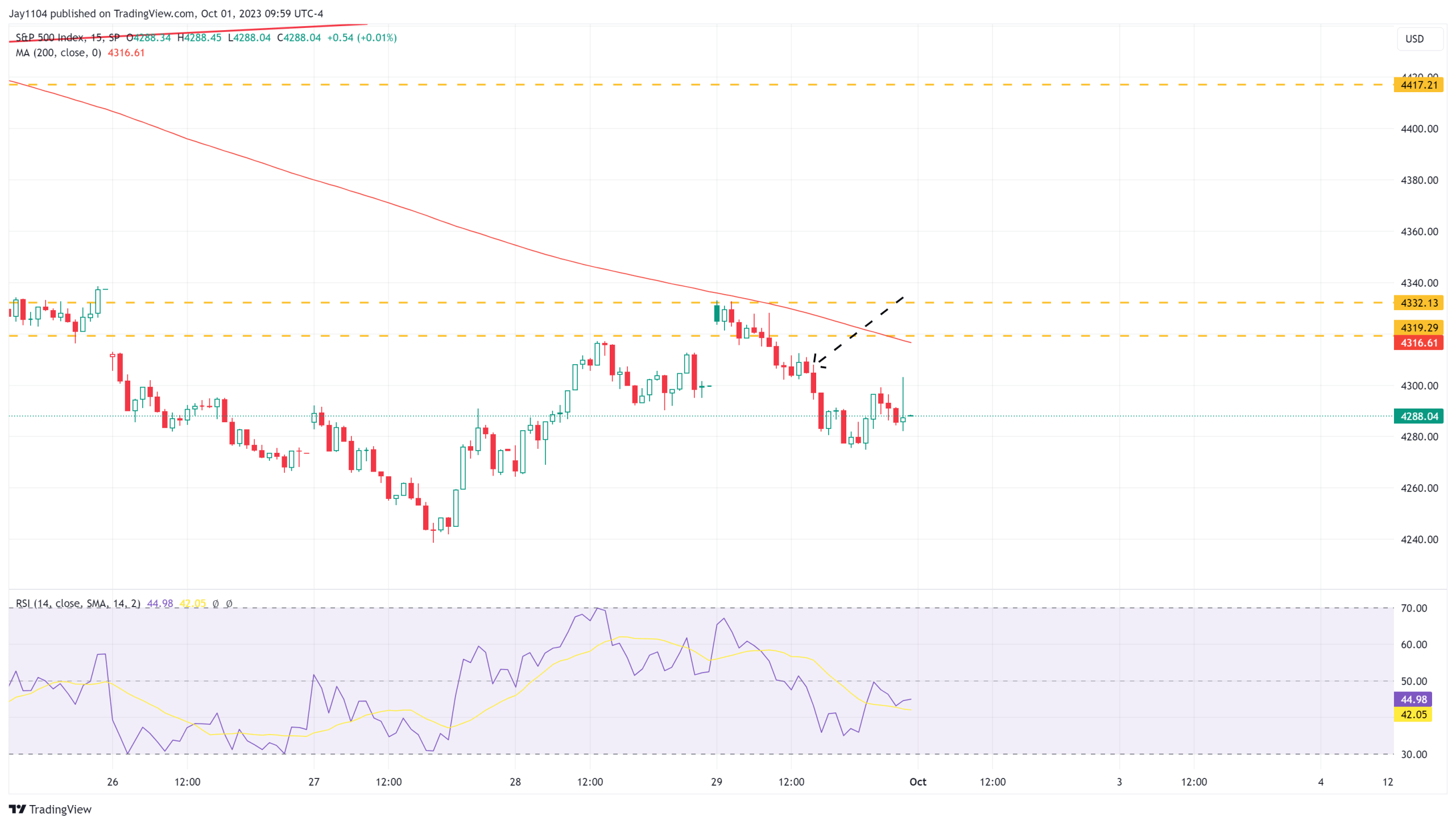Click the 60.00 RSI axis label
The width and height of the screenshot is (1456, 825).
(x=1413, y=645)
